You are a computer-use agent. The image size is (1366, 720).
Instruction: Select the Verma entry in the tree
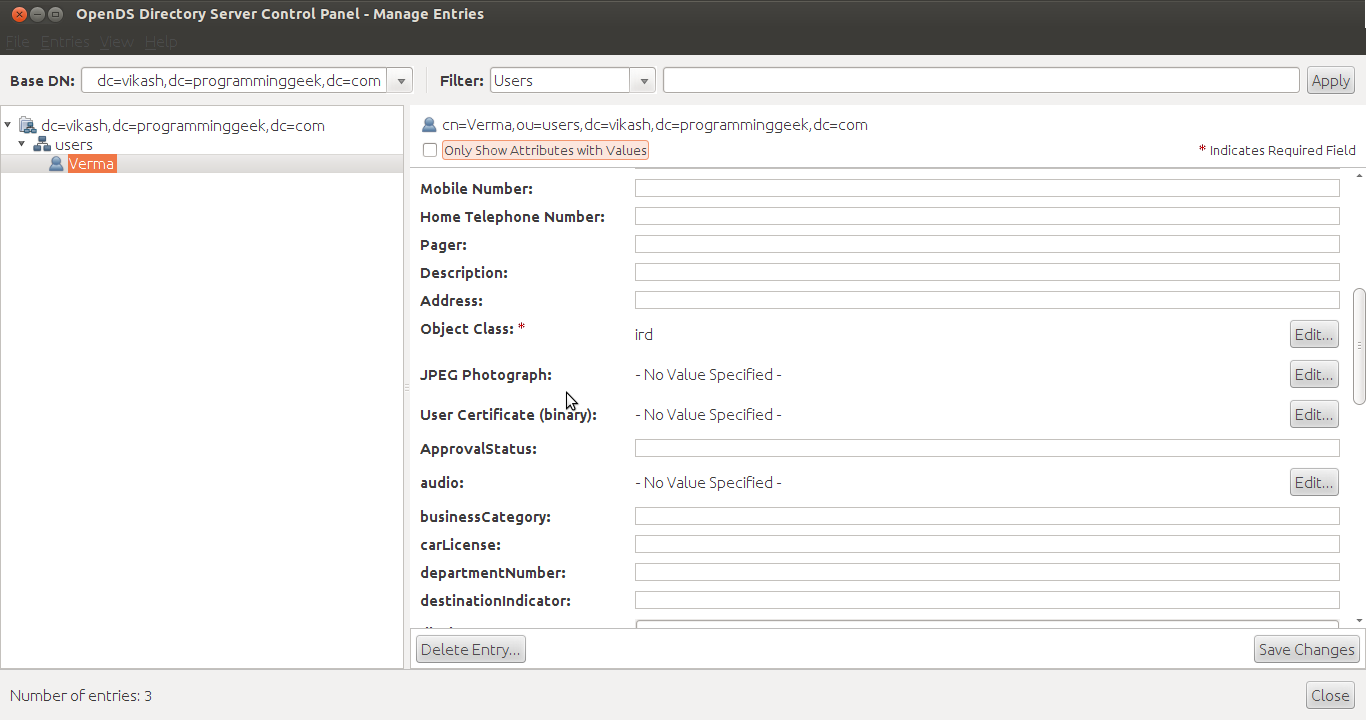(x=92, y=164)
